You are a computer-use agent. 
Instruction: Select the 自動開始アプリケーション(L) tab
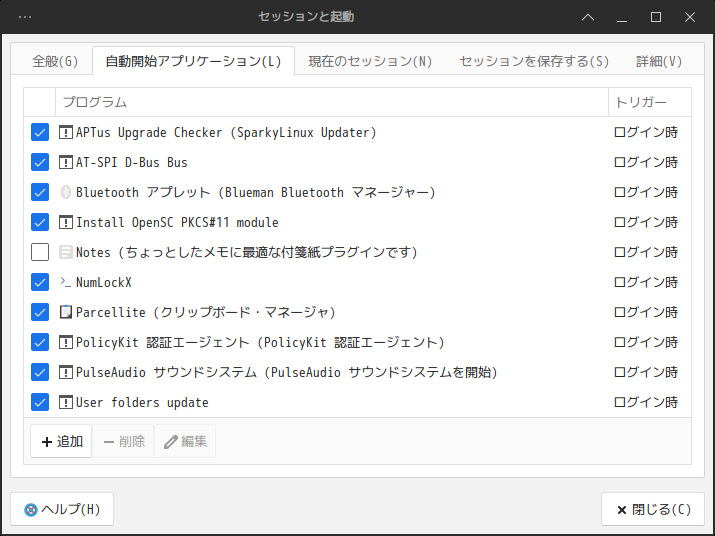pos(193,61)
